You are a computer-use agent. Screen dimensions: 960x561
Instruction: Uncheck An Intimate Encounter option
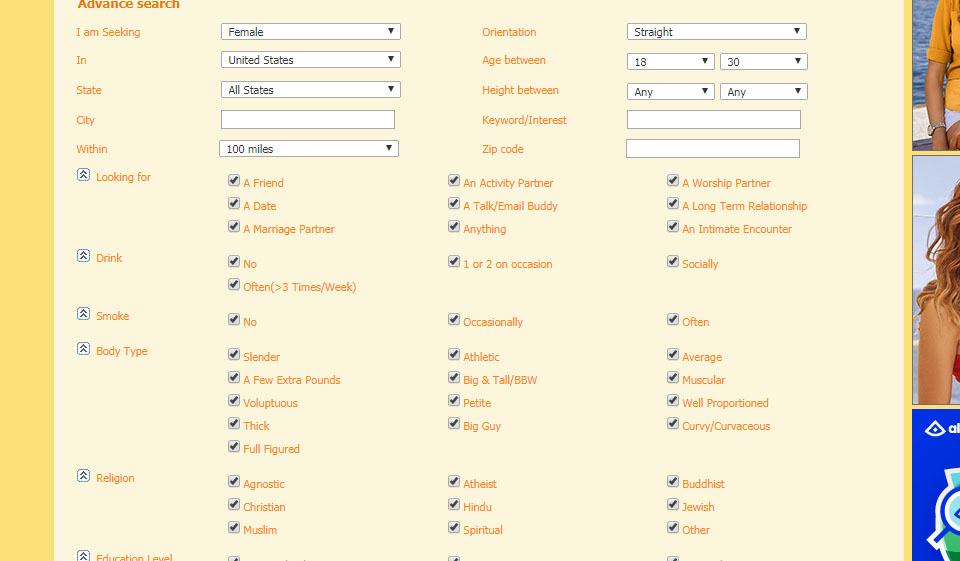(673, 227)
